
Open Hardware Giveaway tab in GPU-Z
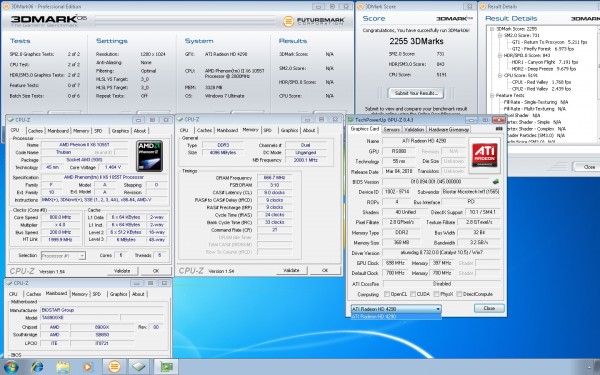(x=448, y=129)
